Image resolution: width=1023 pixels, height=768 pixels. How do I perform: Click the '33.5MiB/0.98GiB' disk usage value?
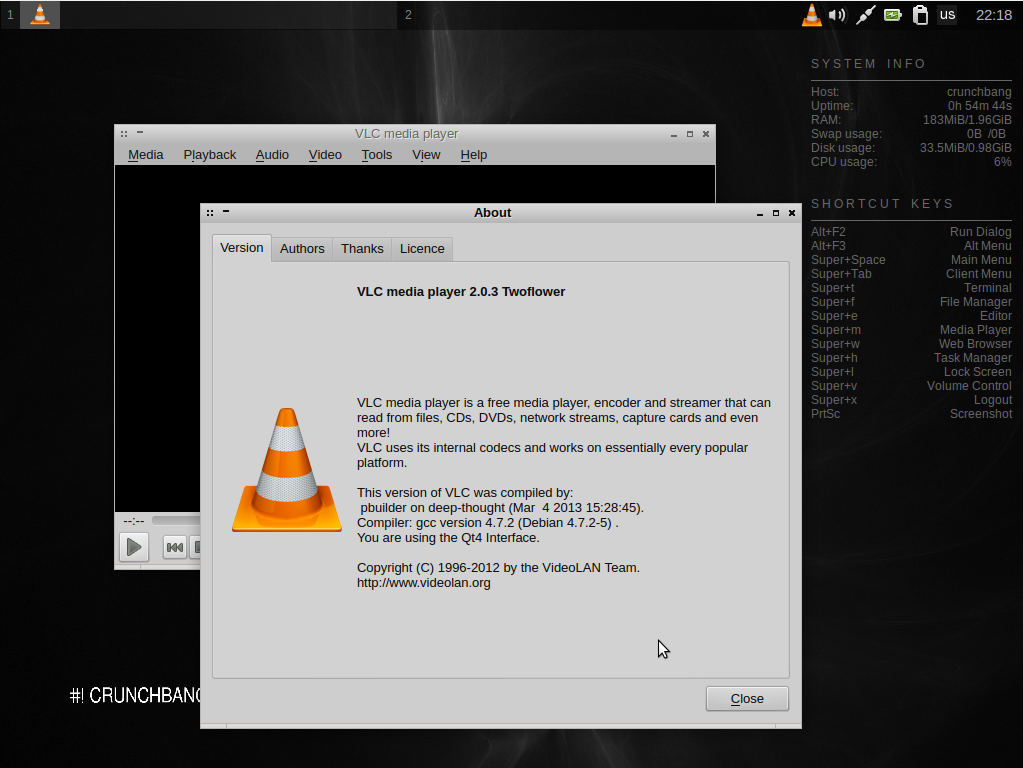coord(966,148)
